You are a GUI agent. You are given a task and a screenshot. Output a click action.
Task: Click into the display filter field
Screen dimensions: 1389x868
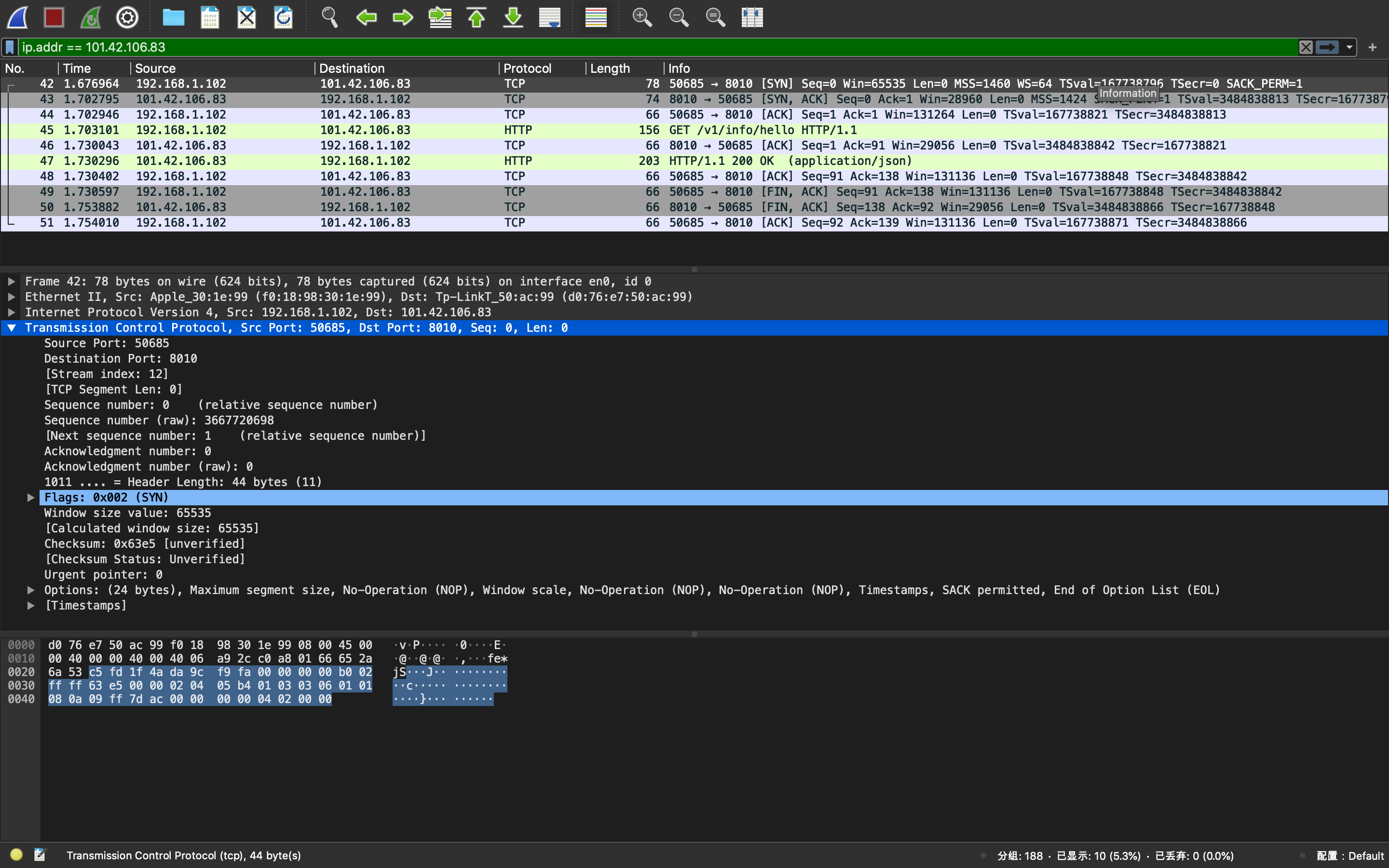coord(657,47)
